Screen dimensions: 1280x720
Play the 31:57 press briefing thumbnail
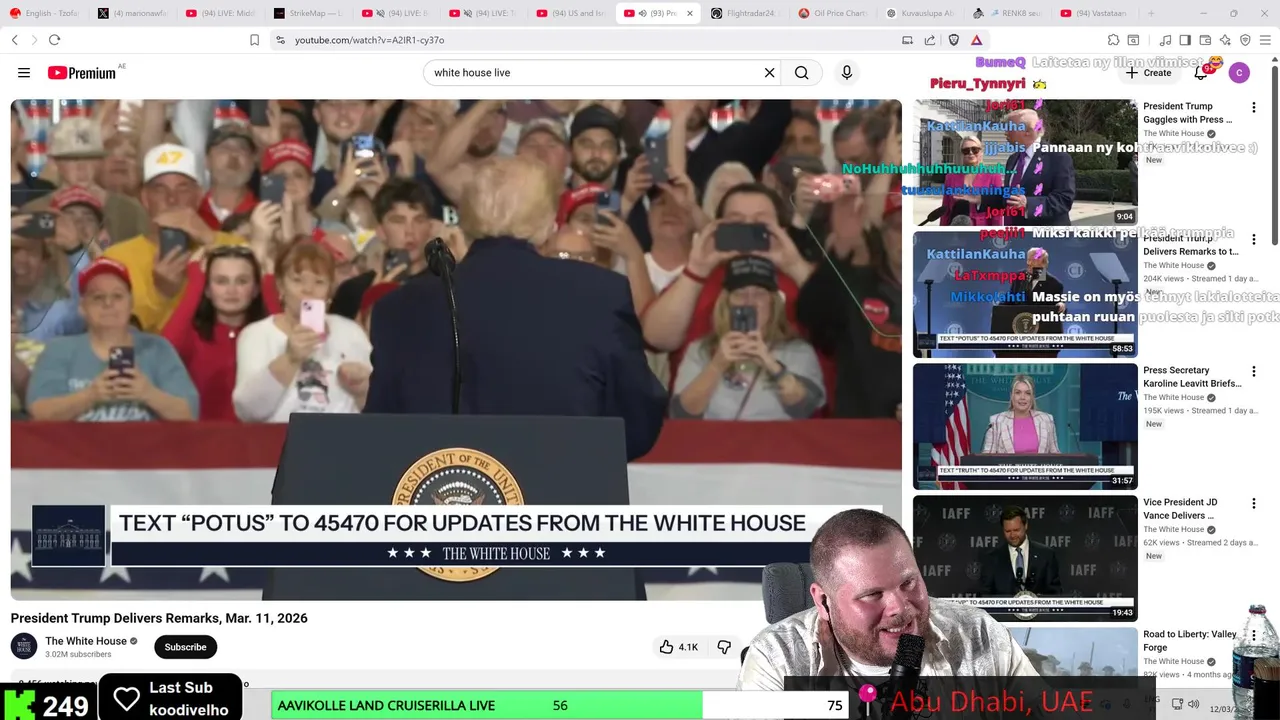(1025, 426)
